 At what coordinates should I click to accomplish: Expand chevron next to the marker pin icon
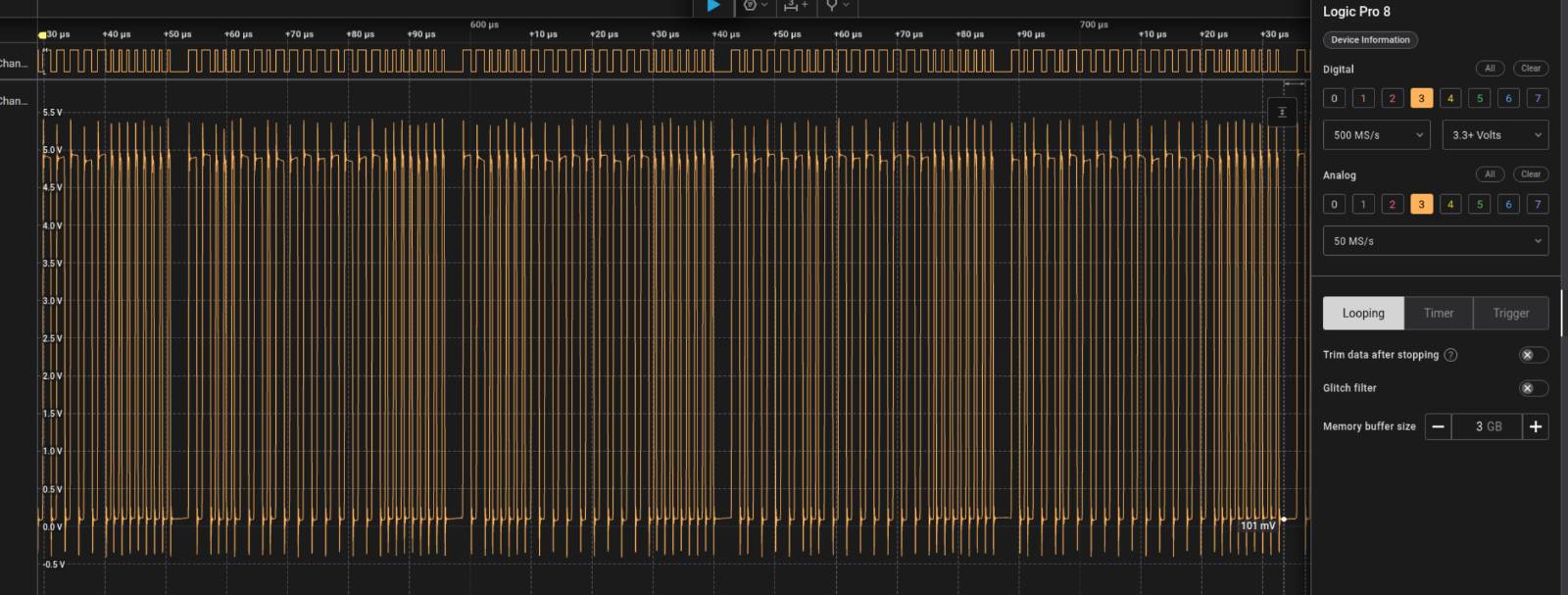click(846, 6)
